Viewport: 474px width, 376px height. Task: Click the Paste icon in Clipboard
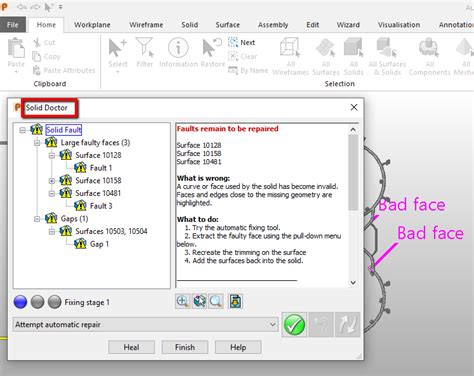click(16, 48)
